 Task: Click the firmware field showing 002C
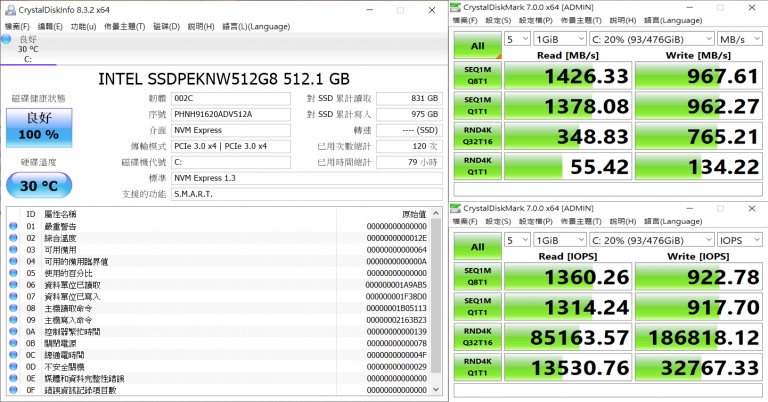[x=231, y=98]
